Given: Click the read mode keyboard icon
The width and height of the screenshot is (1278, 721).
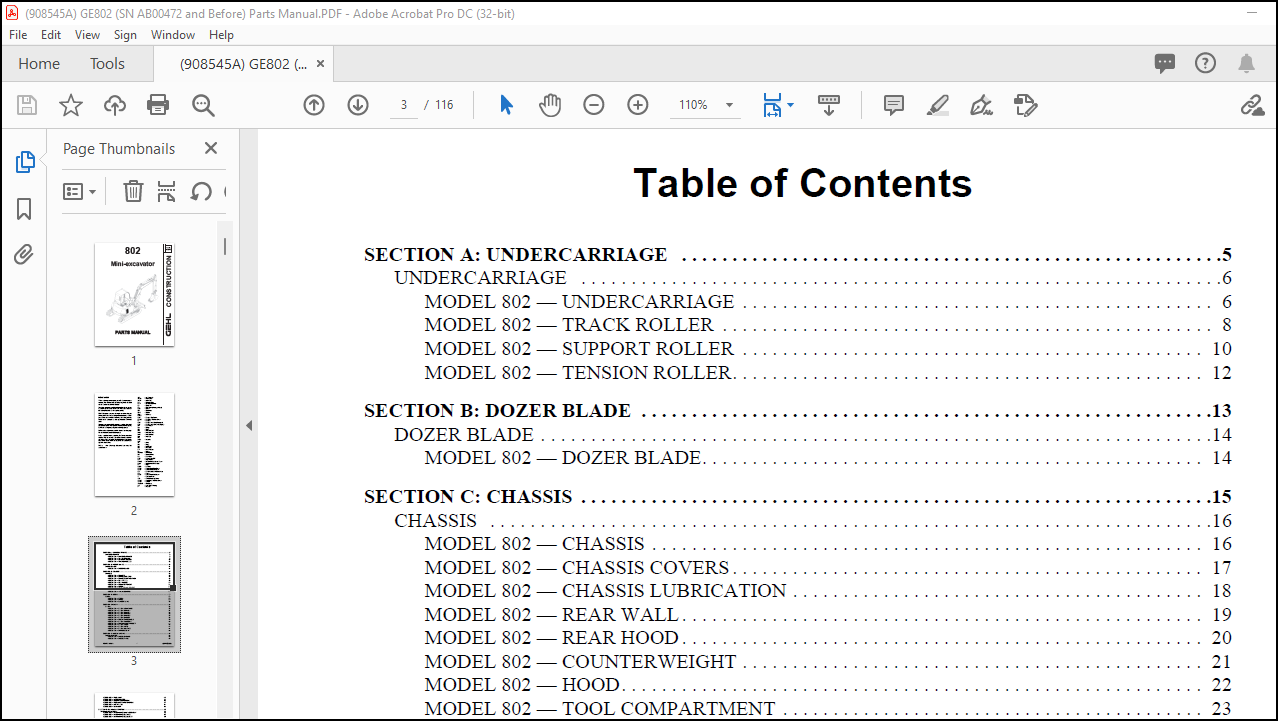Looking at the screenshot, I should [x=828, y=105].
